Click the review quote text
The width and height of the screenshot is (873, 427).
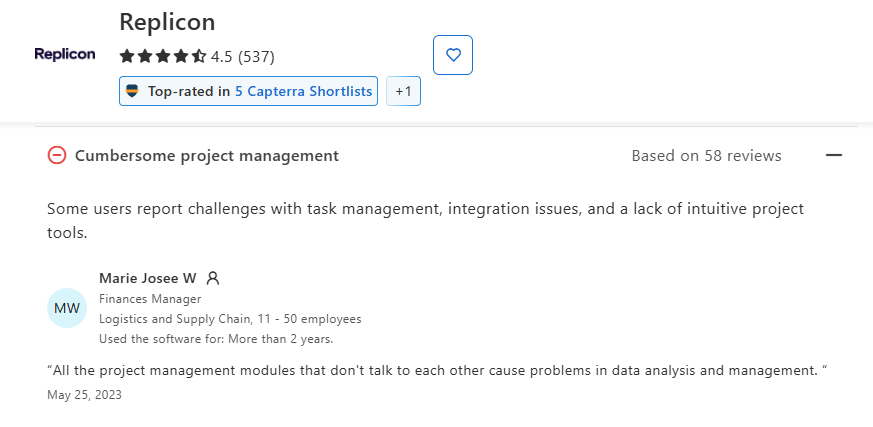click(438, 370)
